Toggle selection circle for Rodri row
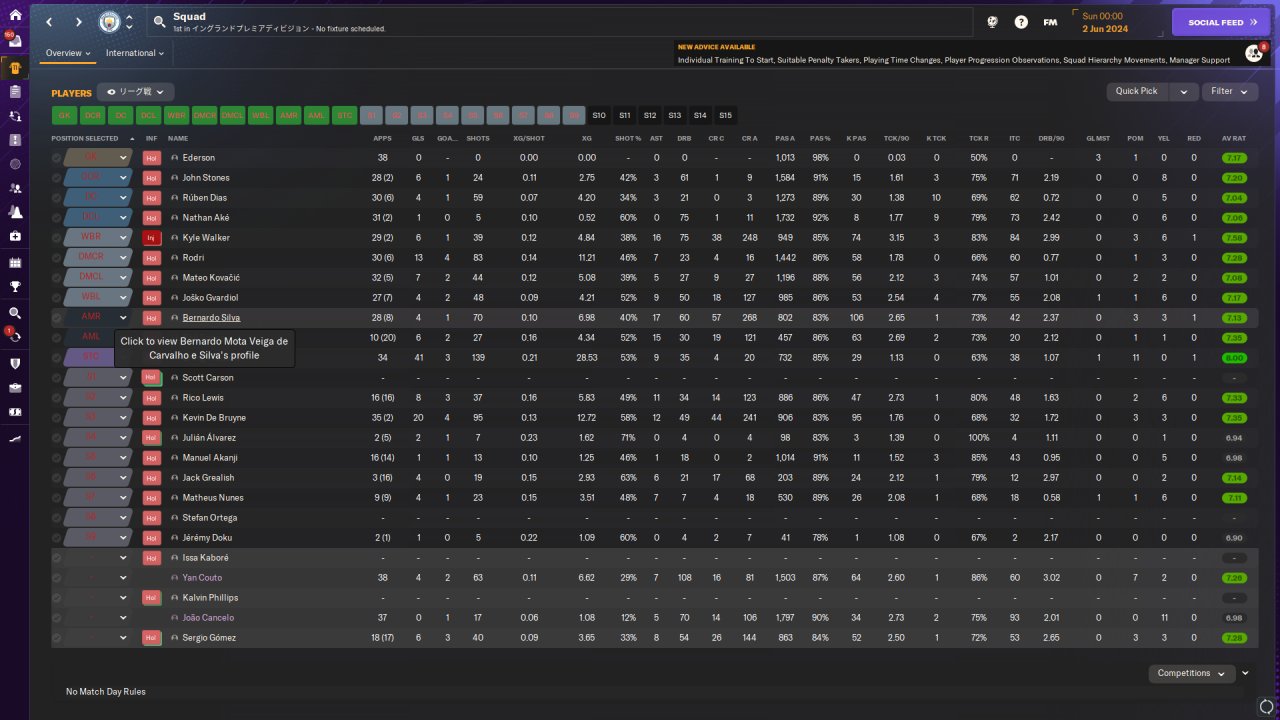This screenshot has width=1280, height=720. pos(57,258)
